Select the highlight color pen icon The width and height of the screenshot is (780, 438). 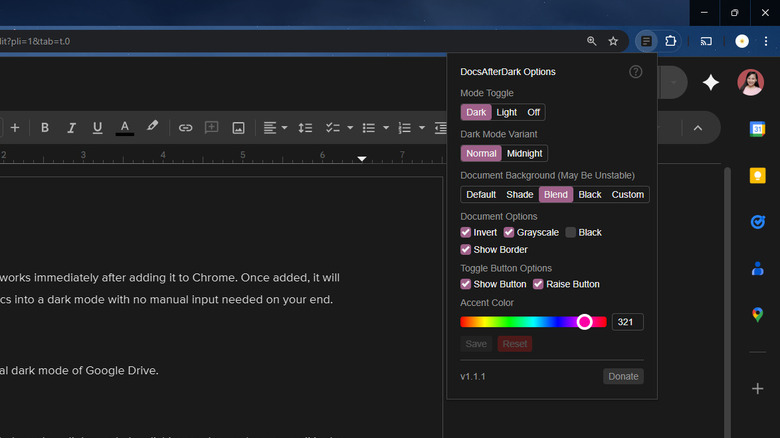[x=152, y=128]
